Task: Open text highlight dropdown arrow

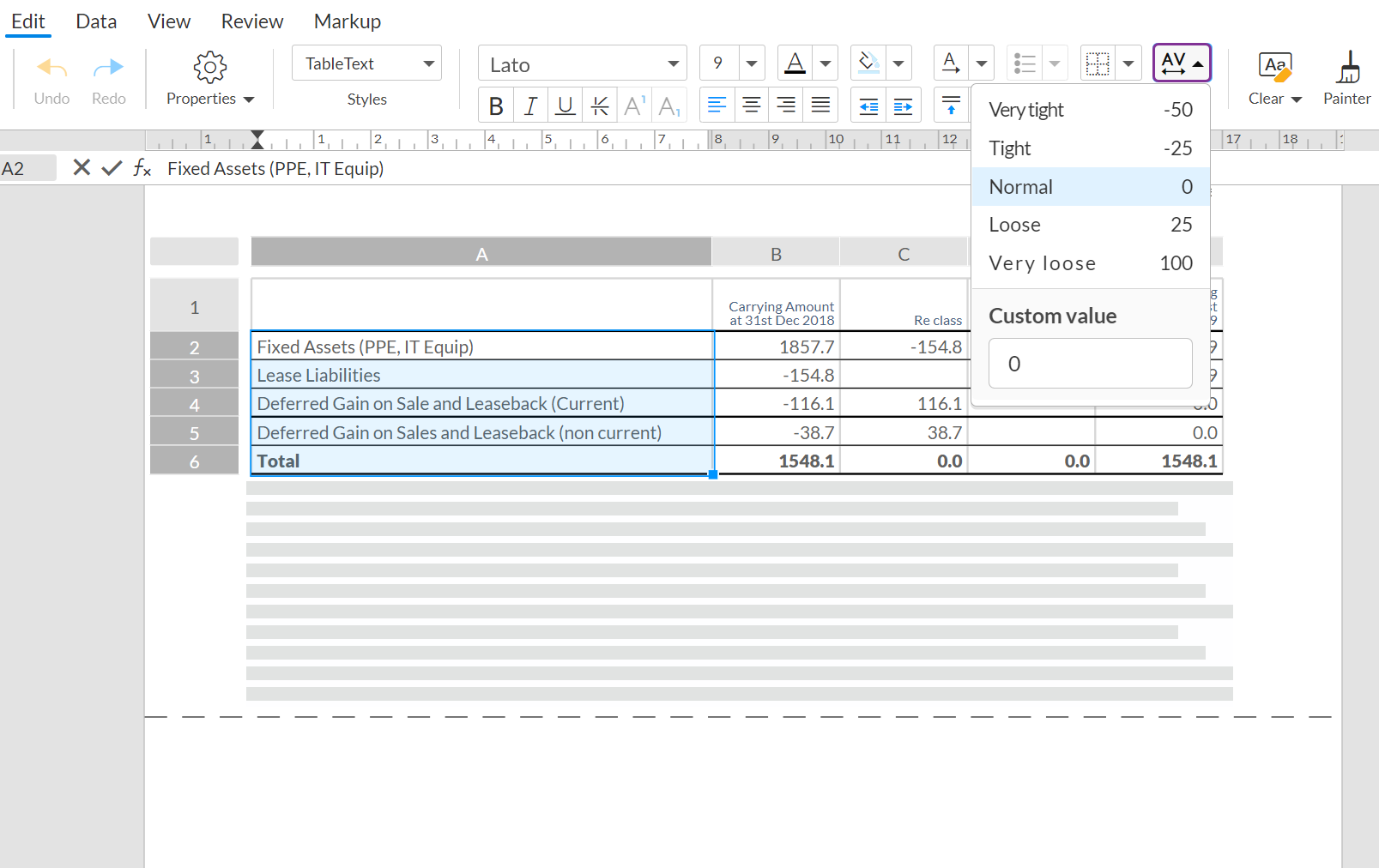Action: click(x=982, y=63)
